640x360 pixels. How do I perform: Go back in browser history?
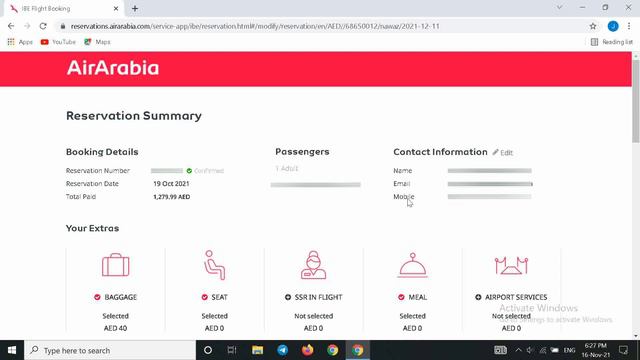coord(11,26)
